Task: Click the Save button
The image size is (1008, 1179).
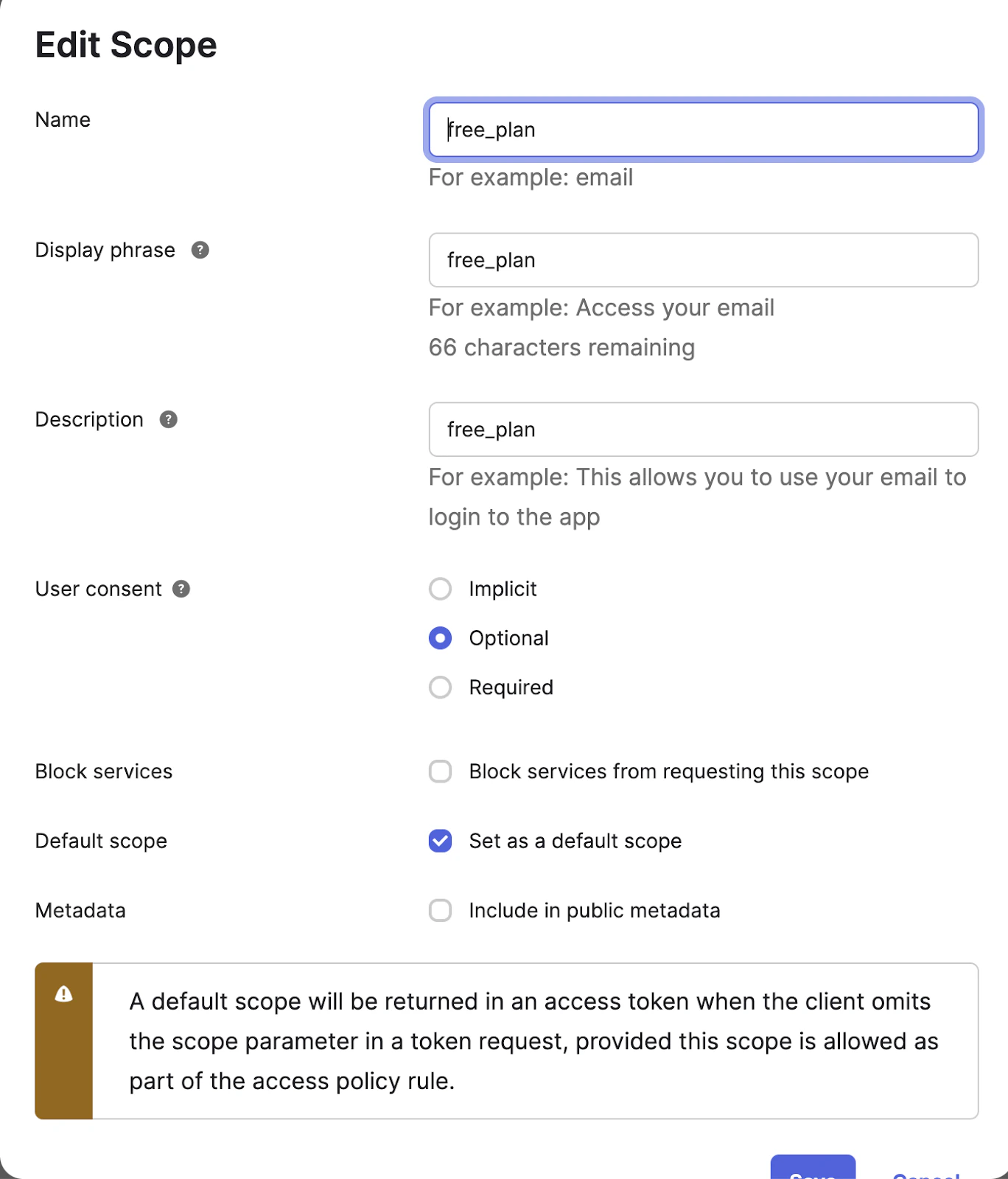Action: (813, 1172)
